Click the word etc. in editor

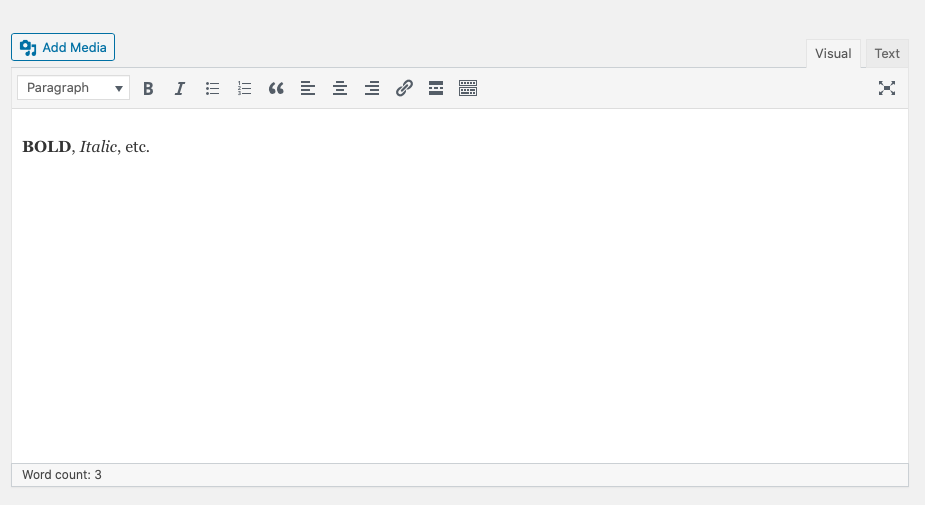pyautogui.click(x=137, y=147)
